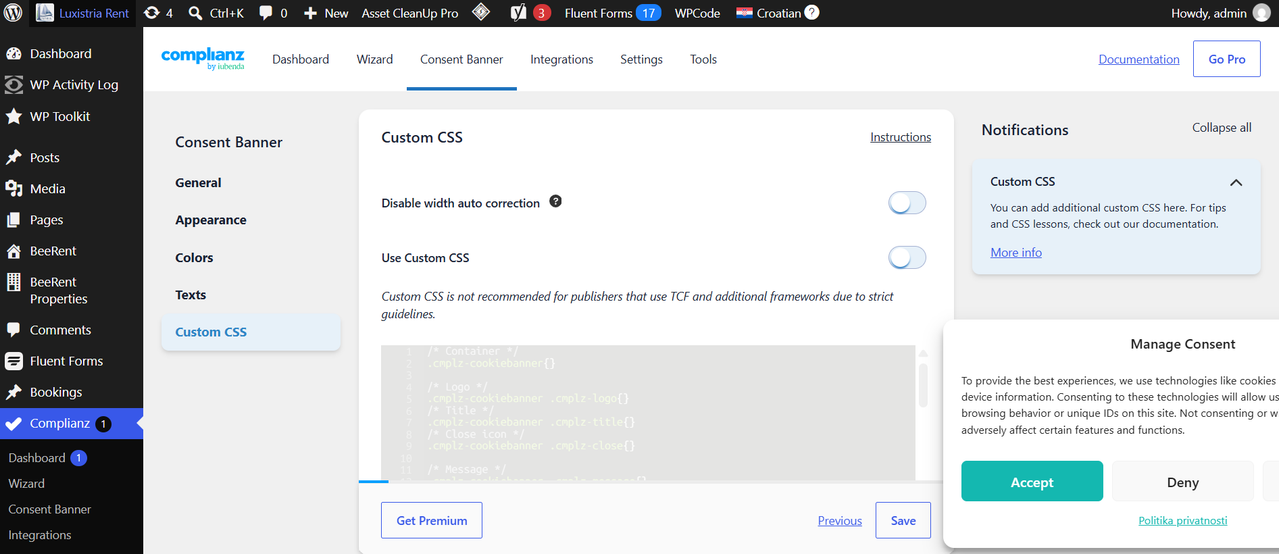Click Accept on cookie banner
This screenshot has height=554, width=1279.
[x=1032, y=482]
